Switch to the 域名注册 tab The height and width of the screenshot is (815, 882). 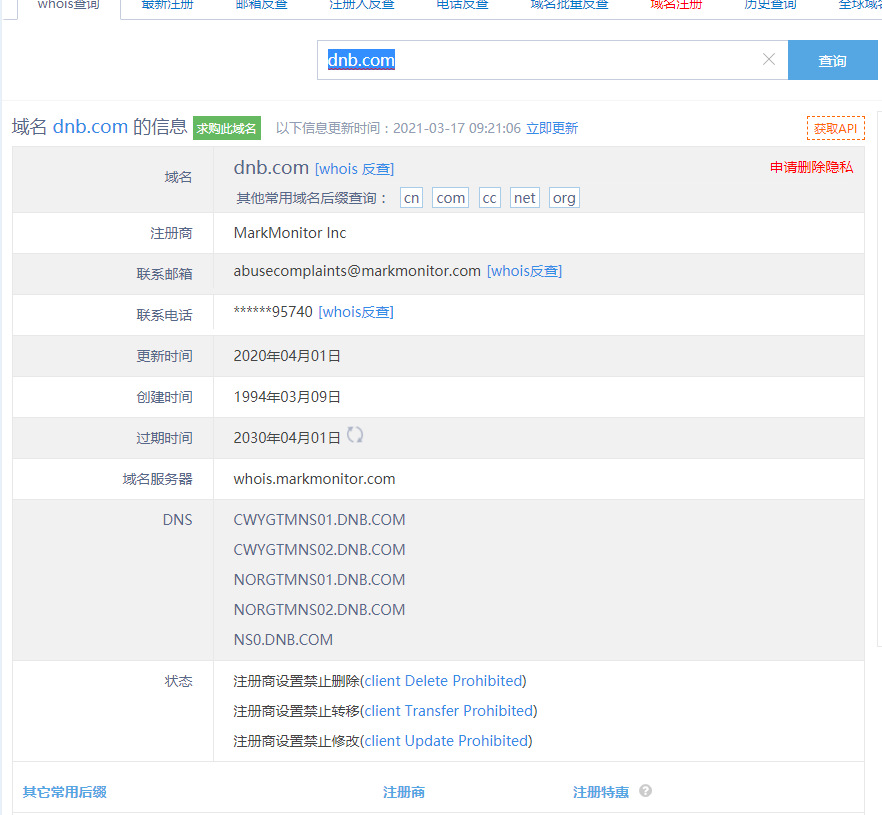pyautogui.click(x=676, y=5)
